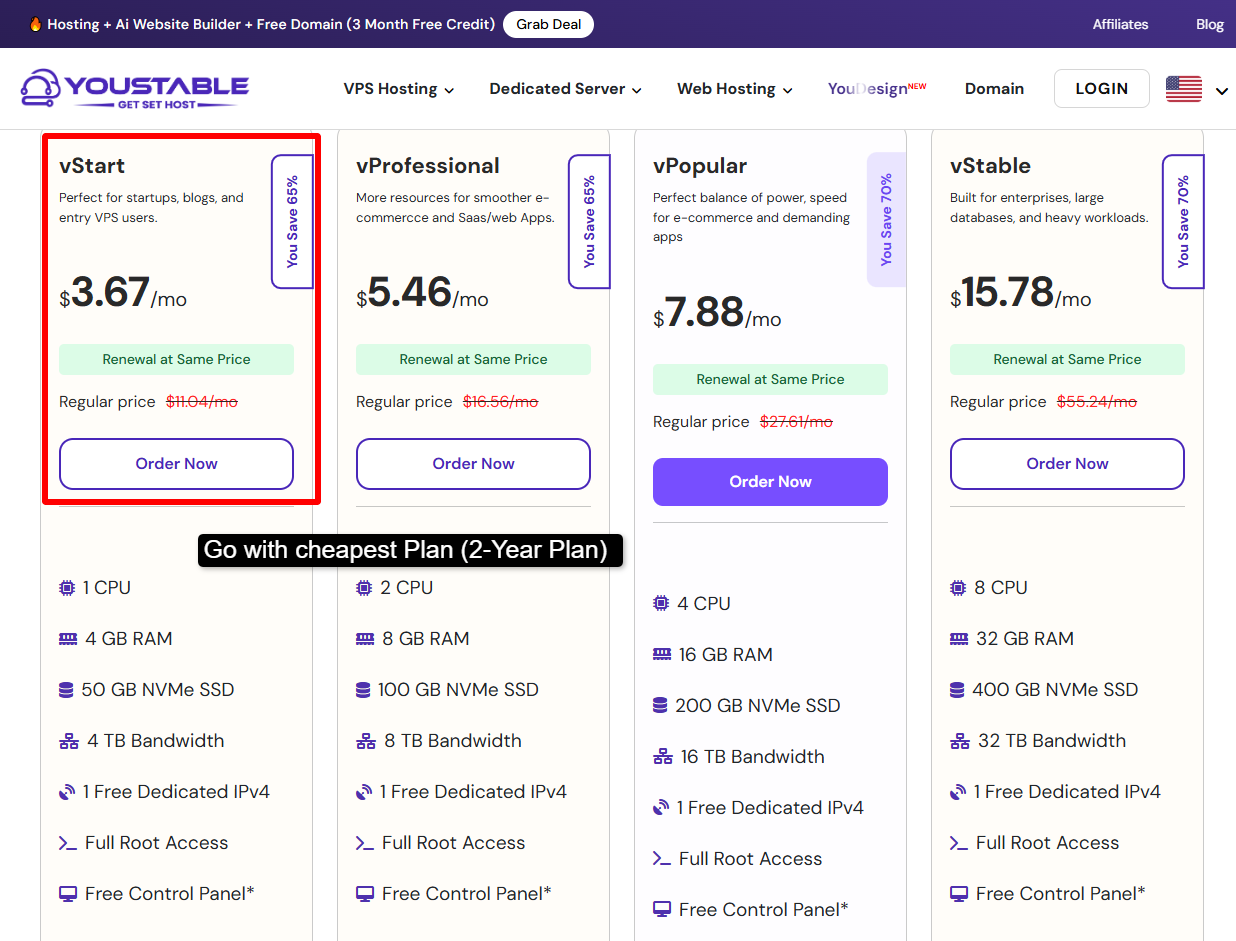Screen dimensions: 1236x941
Task: Expand the VPS Hosting menu
Action: [399, 89]
